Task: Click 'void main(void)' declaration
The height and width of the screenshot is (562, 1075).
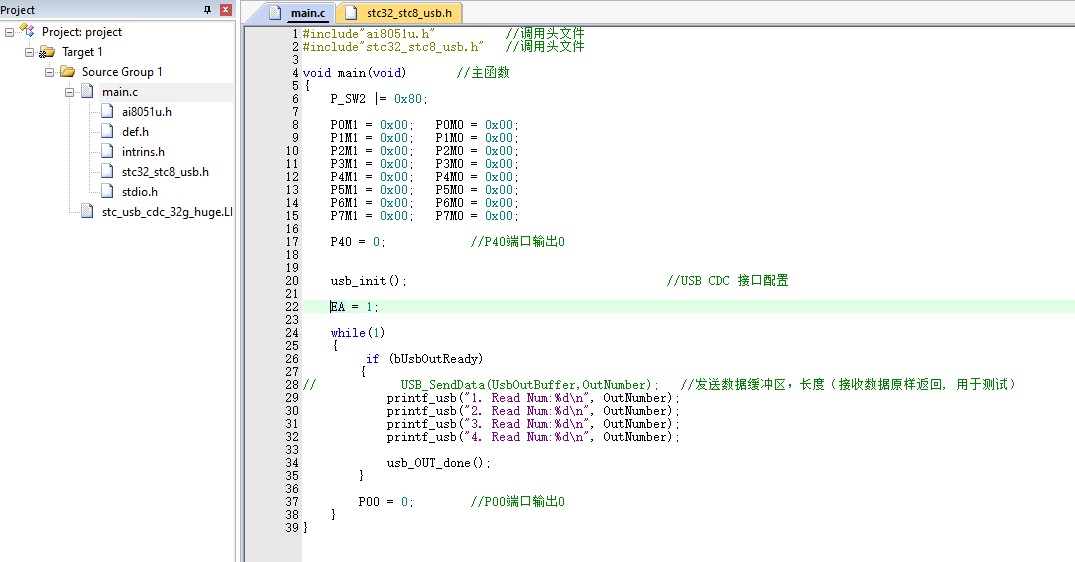Action: [x=354, y=73]
